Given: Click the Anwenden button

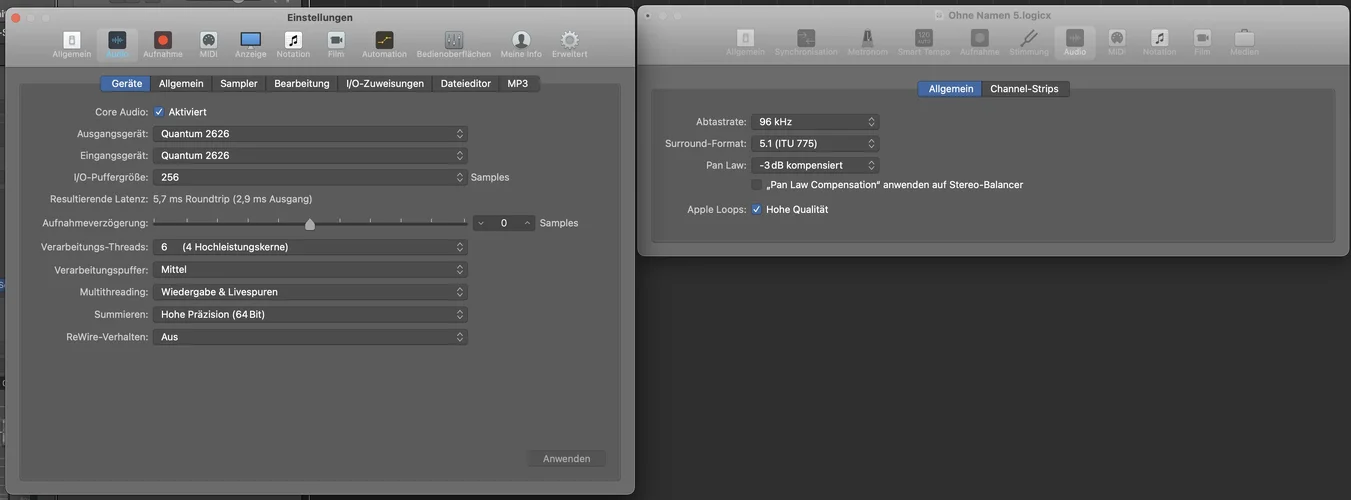Looking at the screenshot, I should (x=567, y=459).
